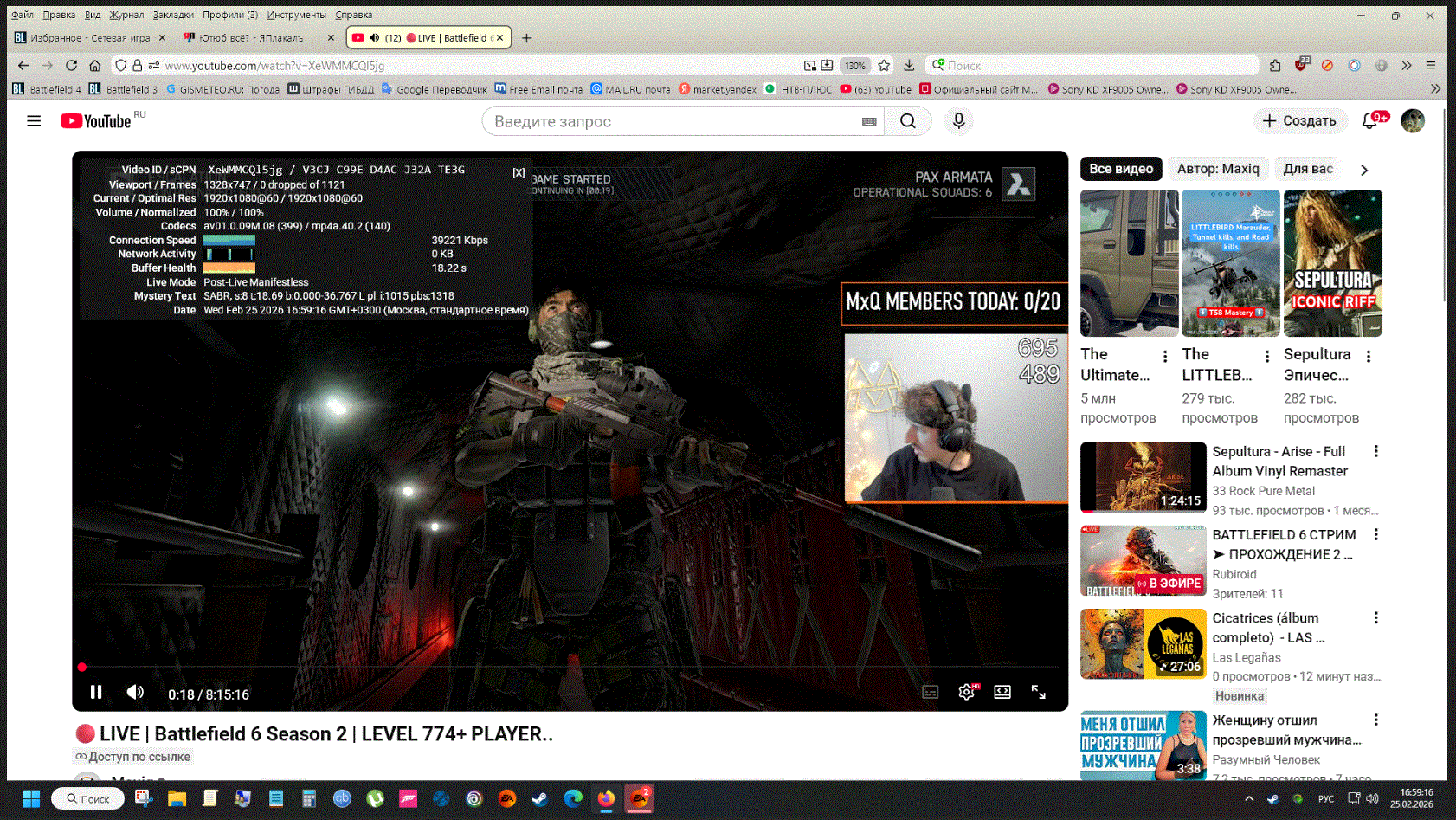Select the 'Автор: Maxiq' filter chip
This screenshot has width=1456, height=820.
(x=1218, y=169)
